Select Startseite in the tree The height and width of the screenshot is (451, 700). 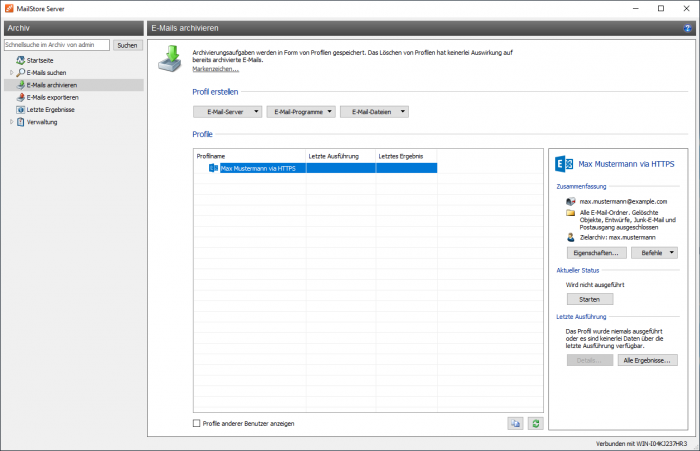click(40, 60)
